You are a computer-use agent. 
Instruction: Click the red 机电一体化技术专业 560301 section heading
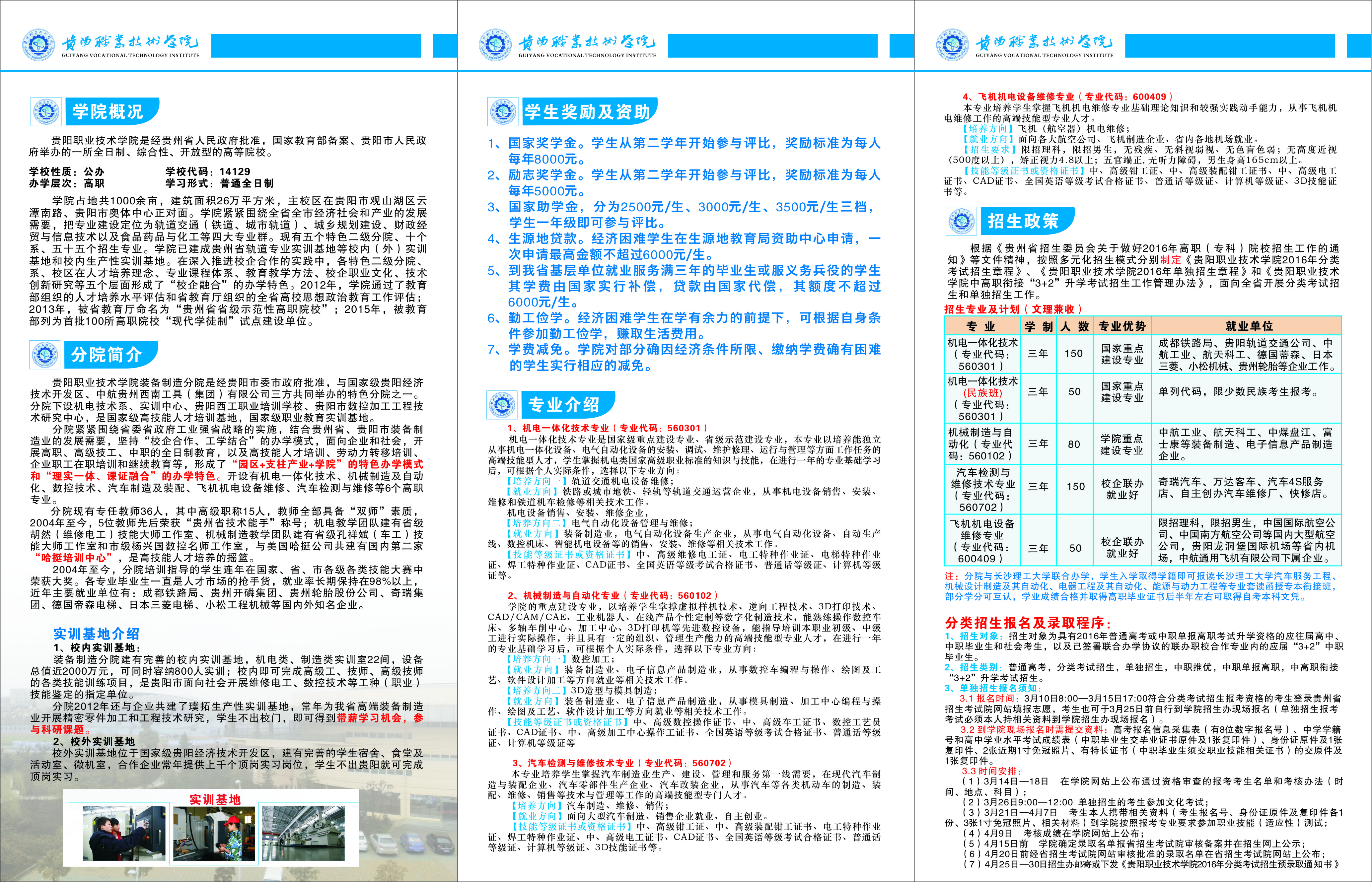pos(607,428)
